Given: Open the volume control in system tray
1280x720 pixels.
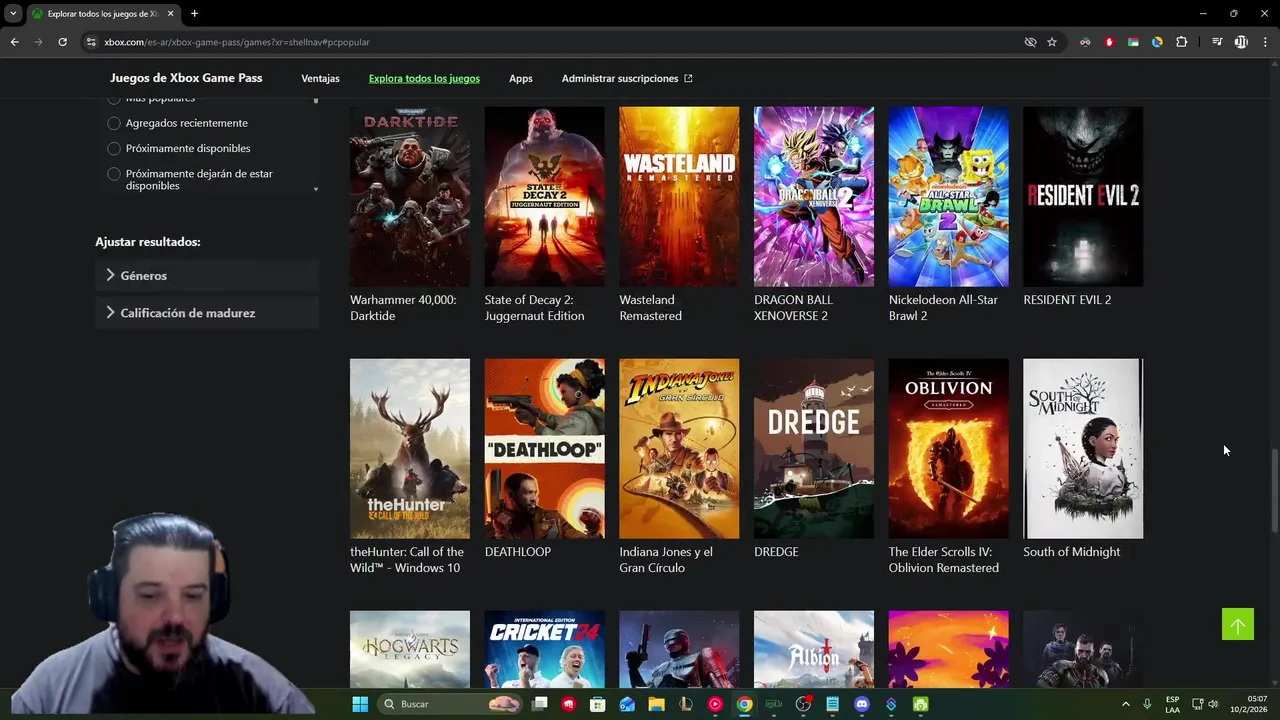Looking at the screenshot, I should click(1213, 704).
